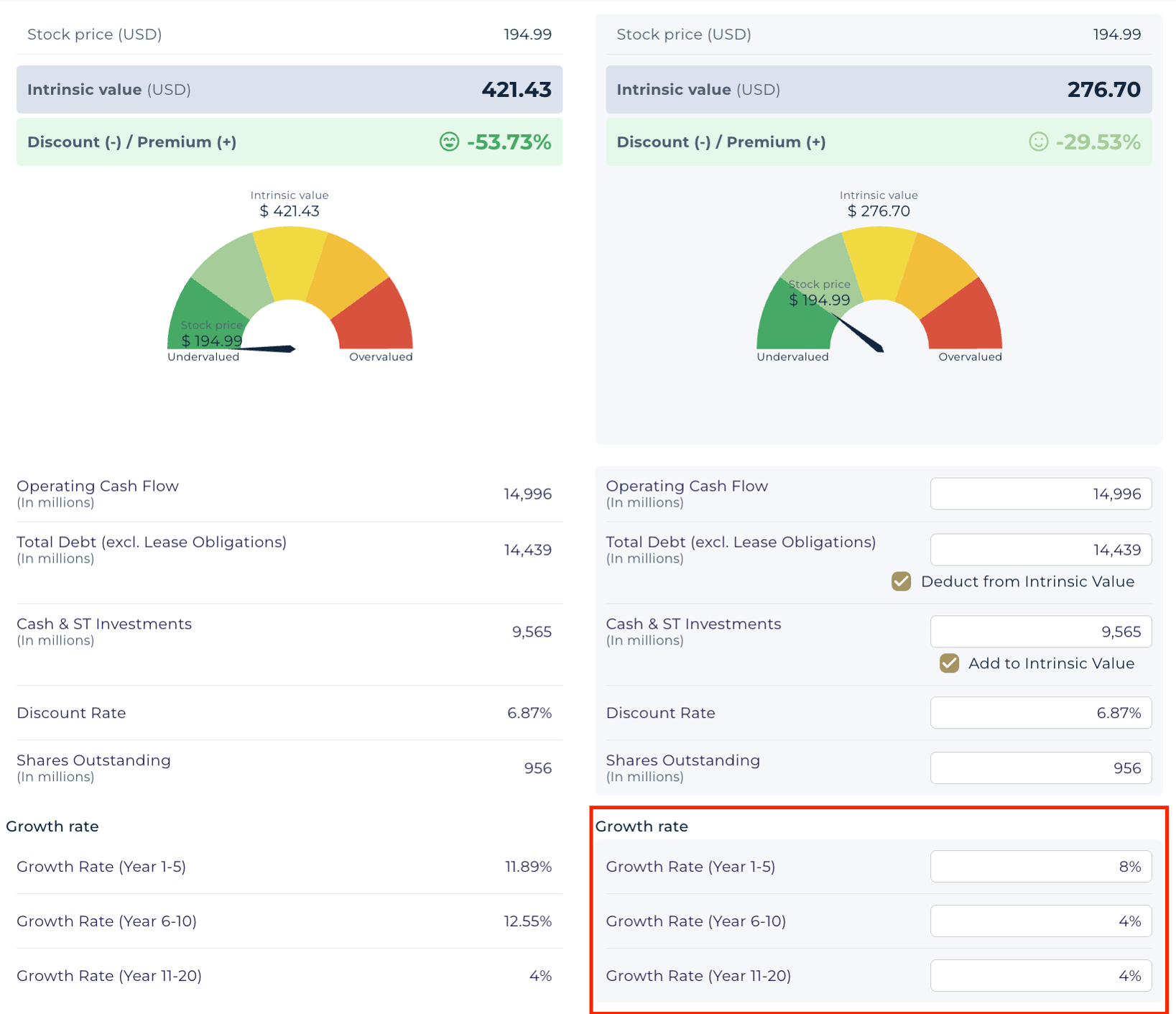Click the 276.70 intrinsic value banner
Screen dimensions: 1176x1014
(879, 89)
